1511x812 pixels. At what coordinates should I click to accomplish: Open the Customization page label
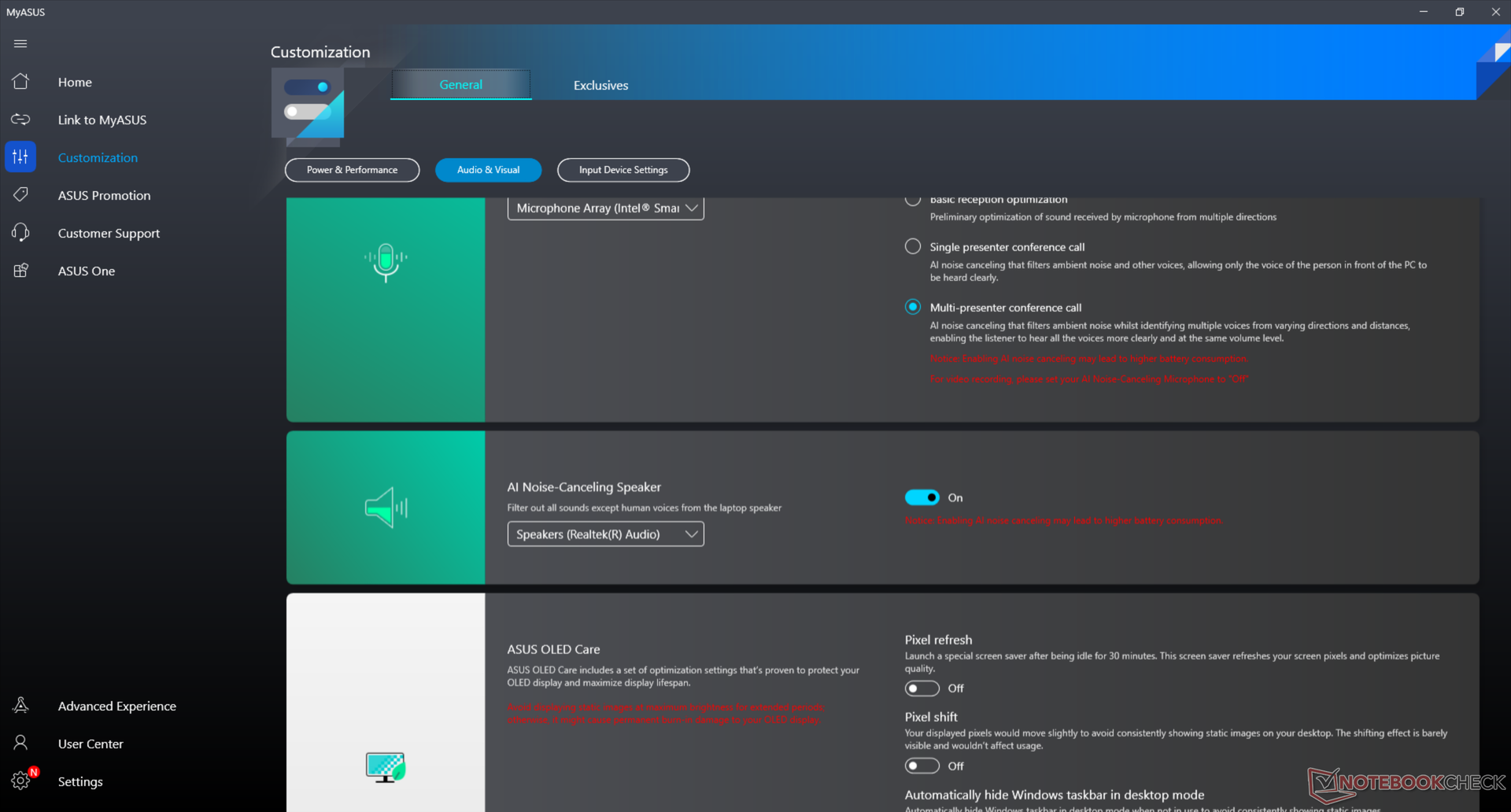click(x=98, y=157)
